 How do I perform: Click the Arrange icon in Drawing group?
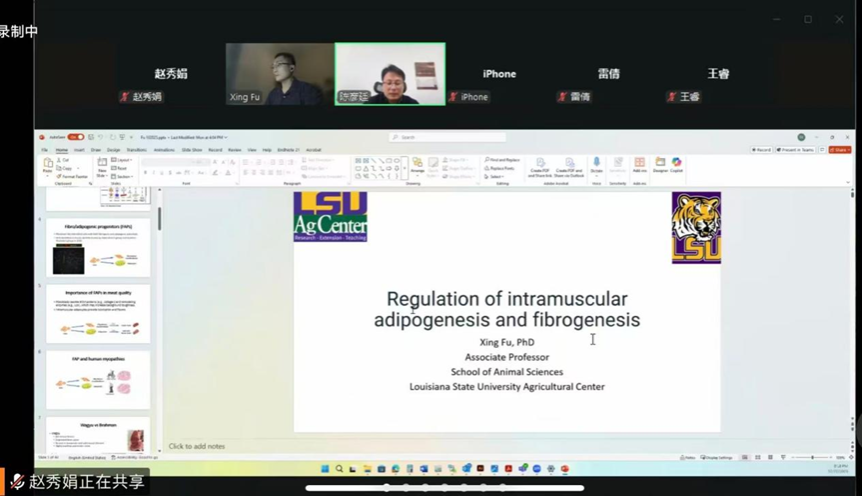click(x=418, y=165)
